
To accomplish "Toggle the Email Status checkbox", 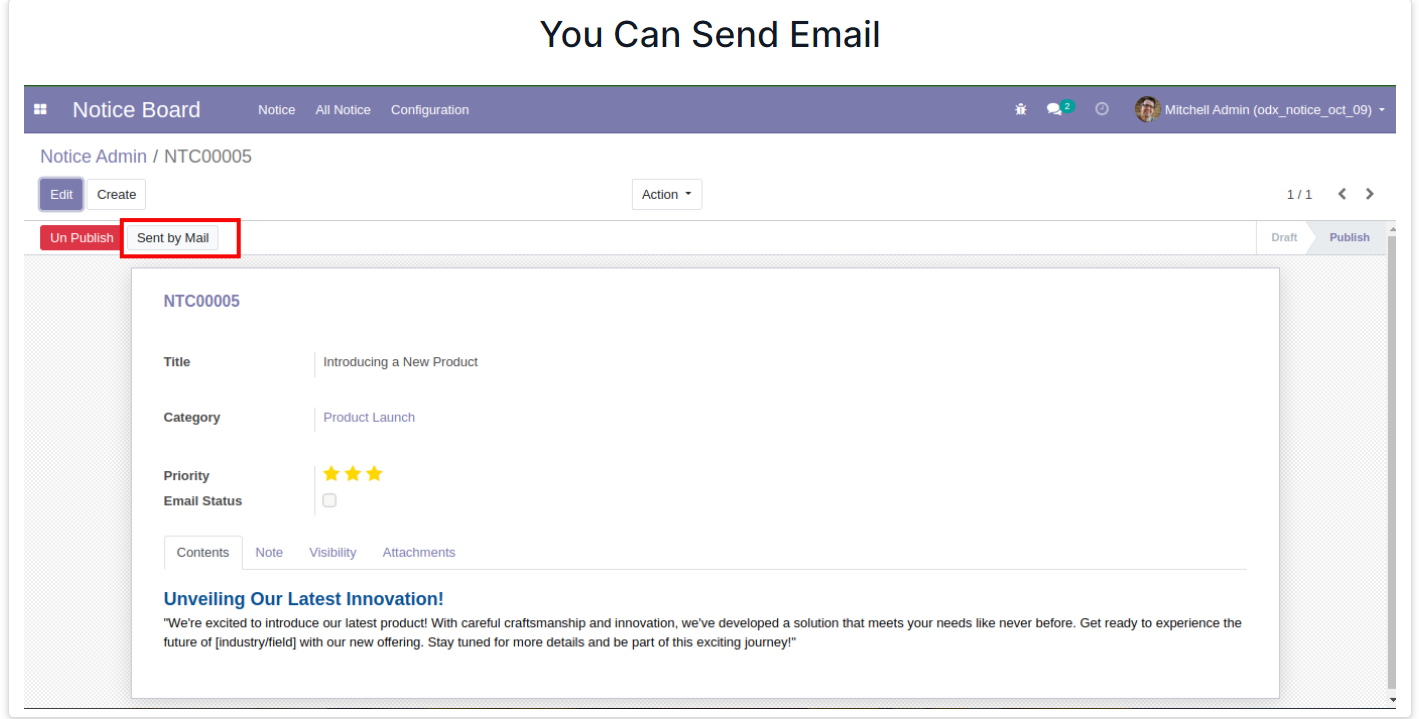I will [x=329, y=500].
